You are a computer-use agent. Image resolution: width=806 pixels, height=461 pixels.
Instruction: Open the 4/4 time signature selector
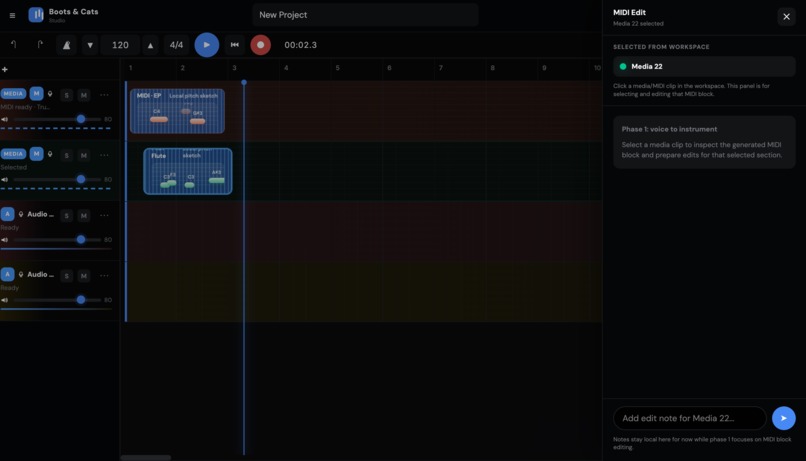click(176, 45)
